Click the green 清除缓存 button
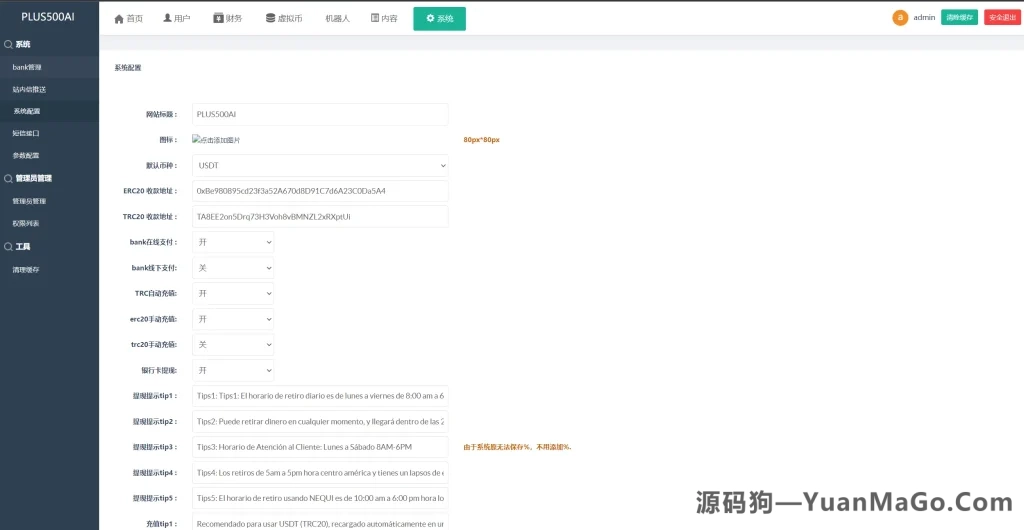1024x530 pixels. (x=959, y=18)
